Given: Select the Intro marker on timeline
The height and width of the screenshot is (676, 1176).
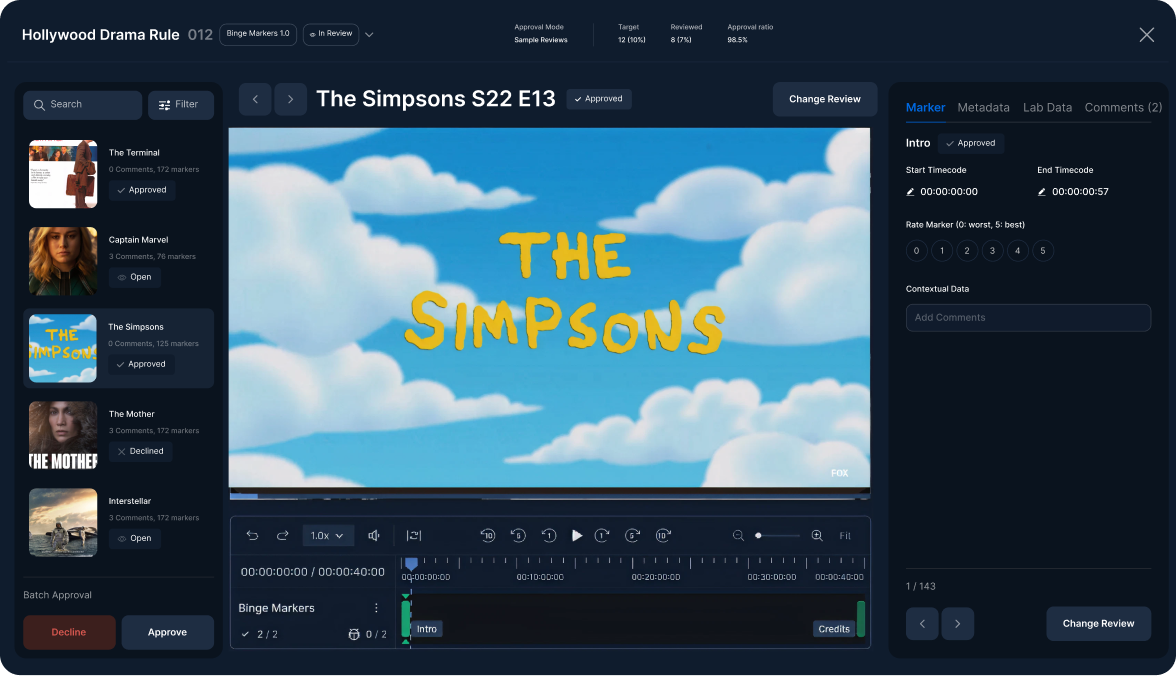Looking at the screenshot, I should 427,629.
